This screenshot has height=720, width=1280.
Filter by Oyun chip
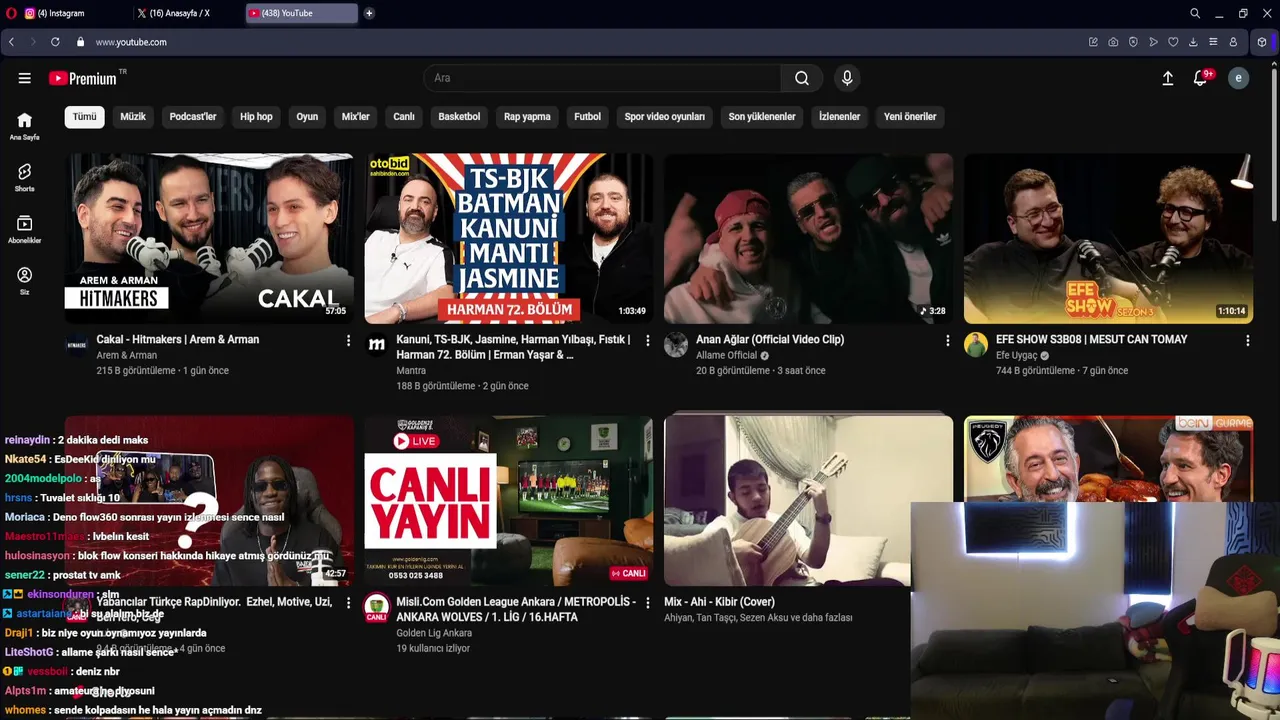[x=307, y=117]
